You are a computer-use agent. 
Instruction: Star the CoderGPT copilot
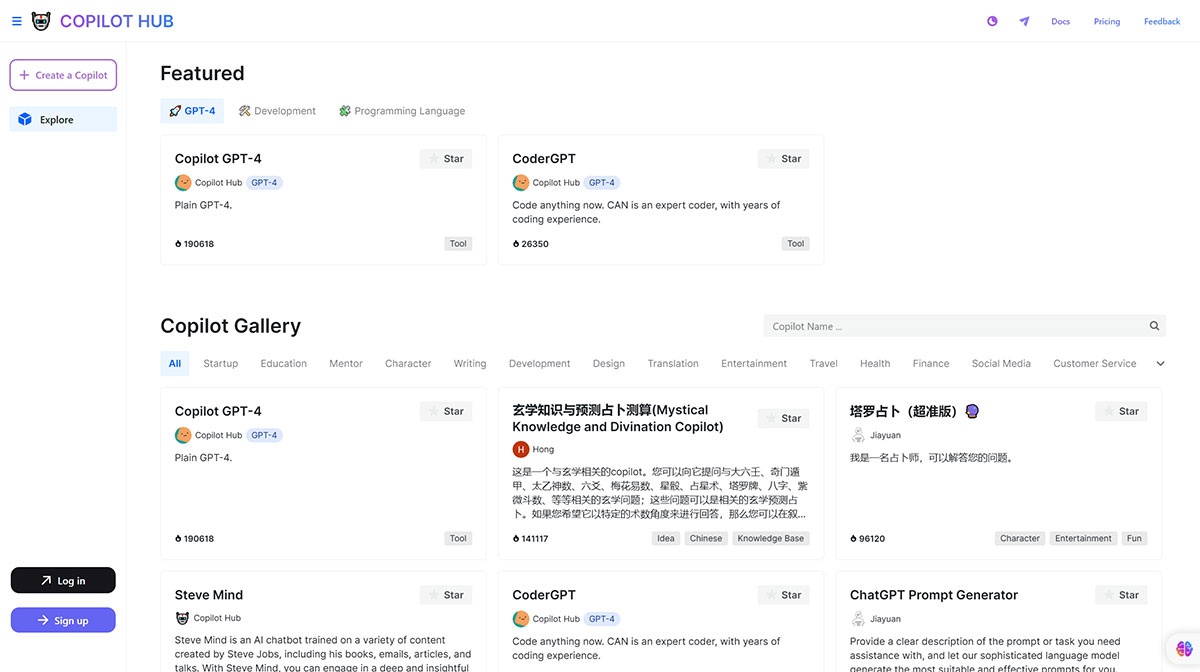[783, 158]
